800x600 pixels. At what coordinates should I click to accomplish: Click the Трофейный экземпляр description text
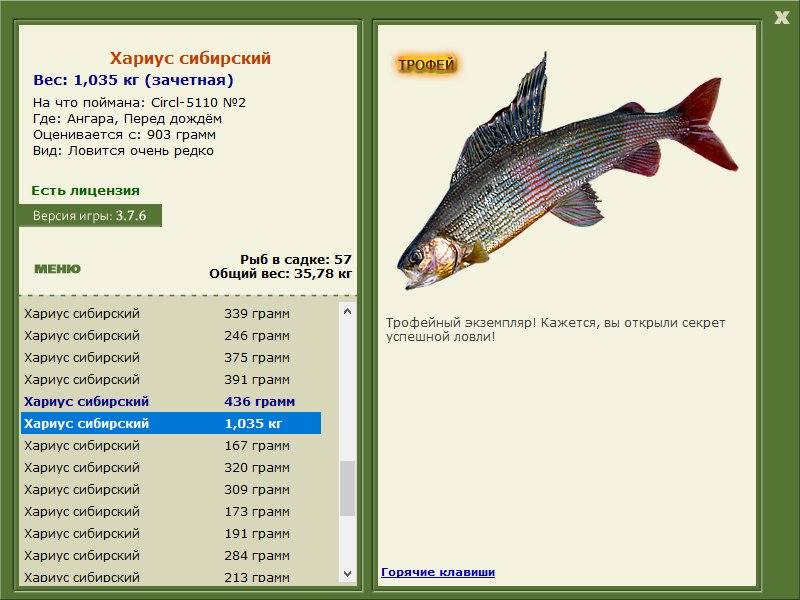555,330
